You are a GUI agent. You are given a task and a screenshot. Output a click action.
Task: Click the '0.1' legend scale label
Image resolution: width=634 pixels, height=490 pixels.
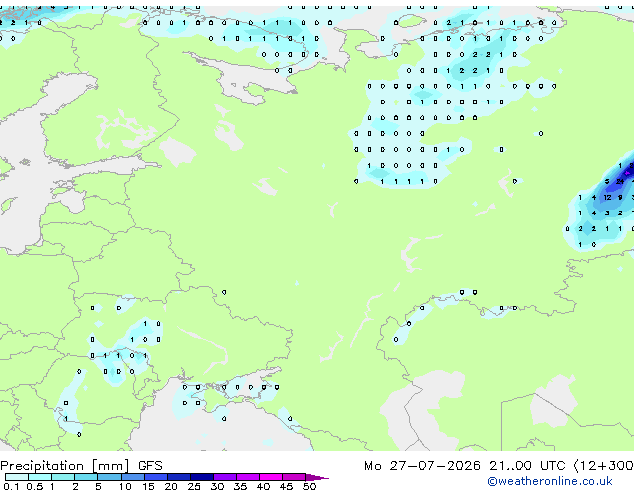pyautogui.click(x=11, y=486)
